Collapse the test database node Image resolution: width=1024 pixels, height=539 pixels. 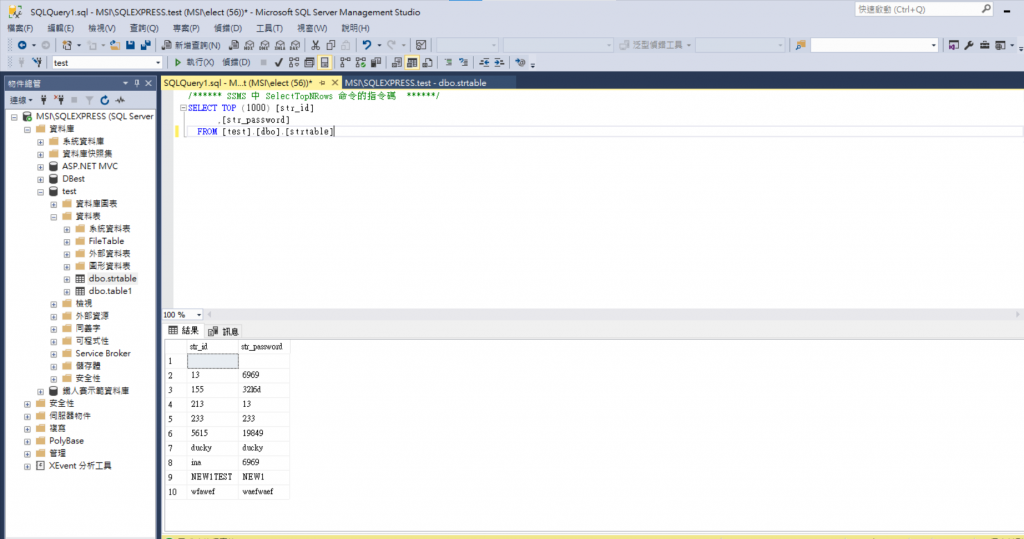[40, 192]
